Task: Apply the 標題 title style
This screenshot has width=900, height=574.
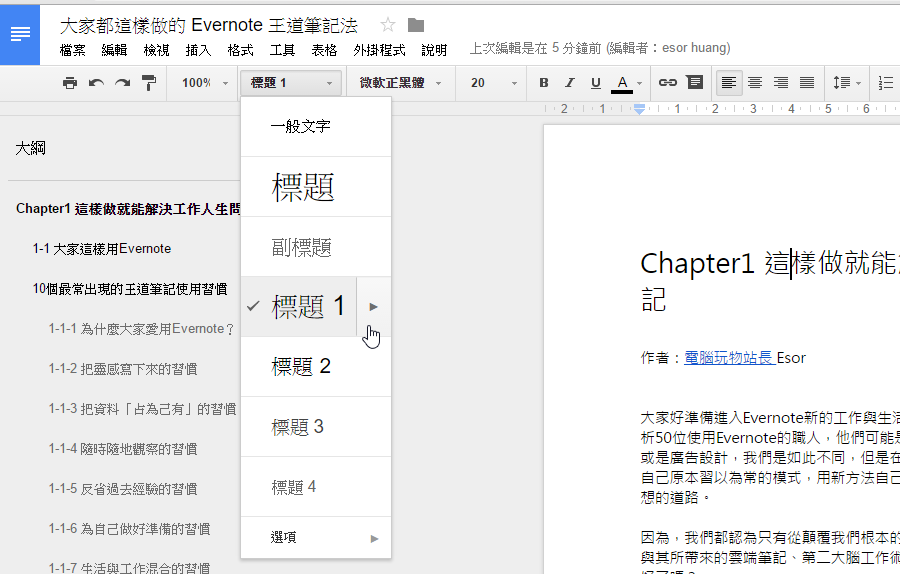Action: point(316,187)
